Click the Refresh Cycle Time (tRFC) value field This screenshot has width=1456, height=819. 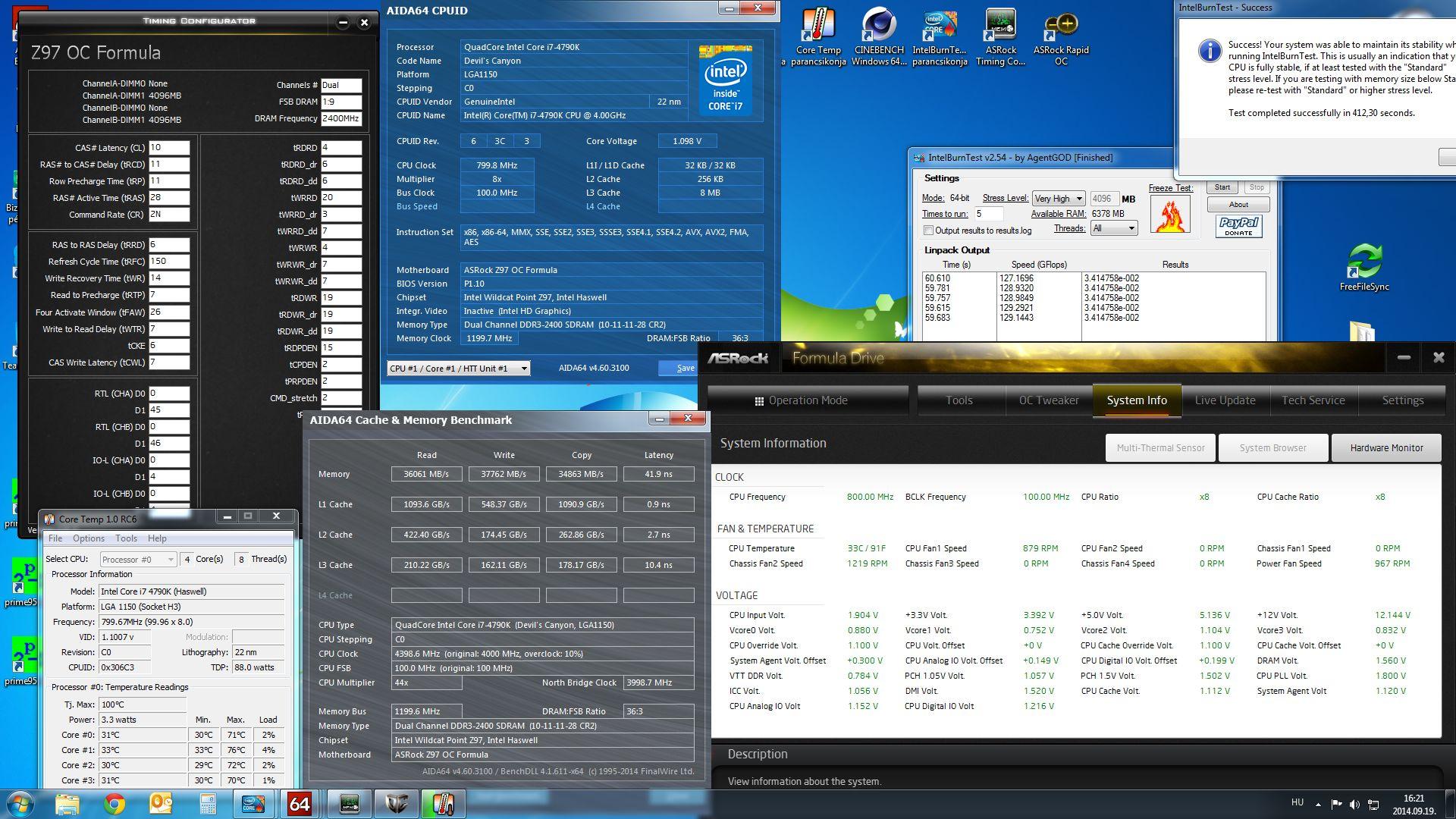point(168,262)
